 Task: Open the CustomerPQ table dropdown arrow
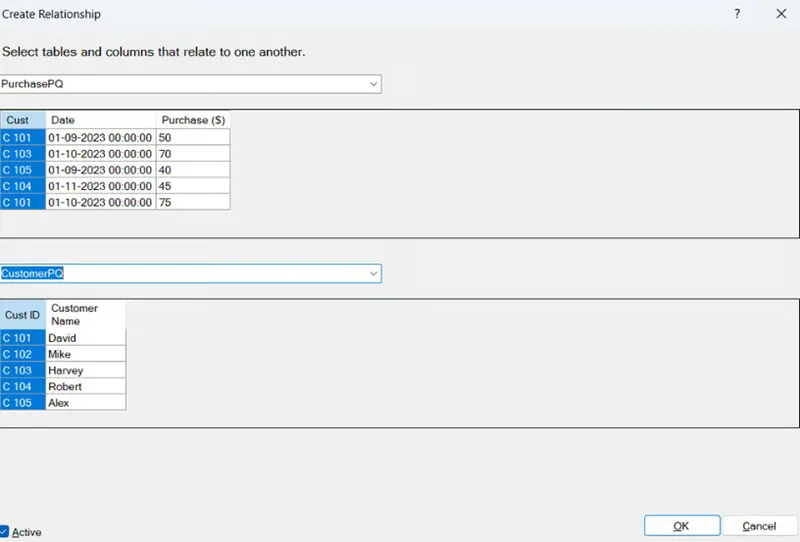pos(373,273)
